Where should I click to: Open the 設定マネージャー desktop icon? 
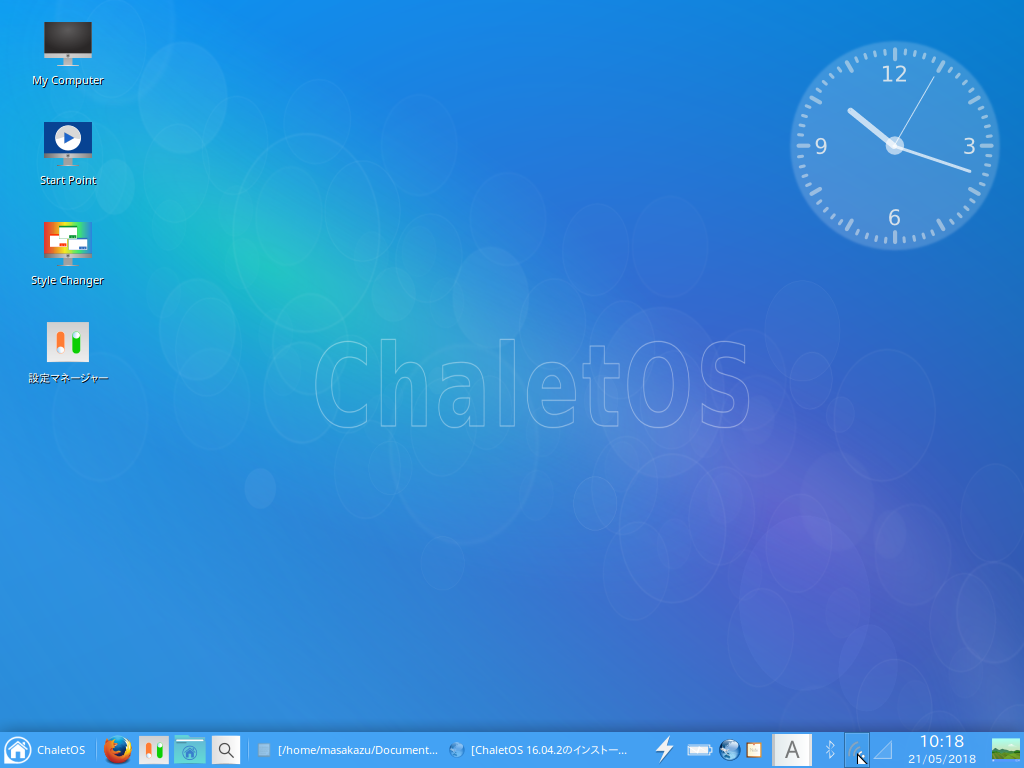click(x=68, y=353)
